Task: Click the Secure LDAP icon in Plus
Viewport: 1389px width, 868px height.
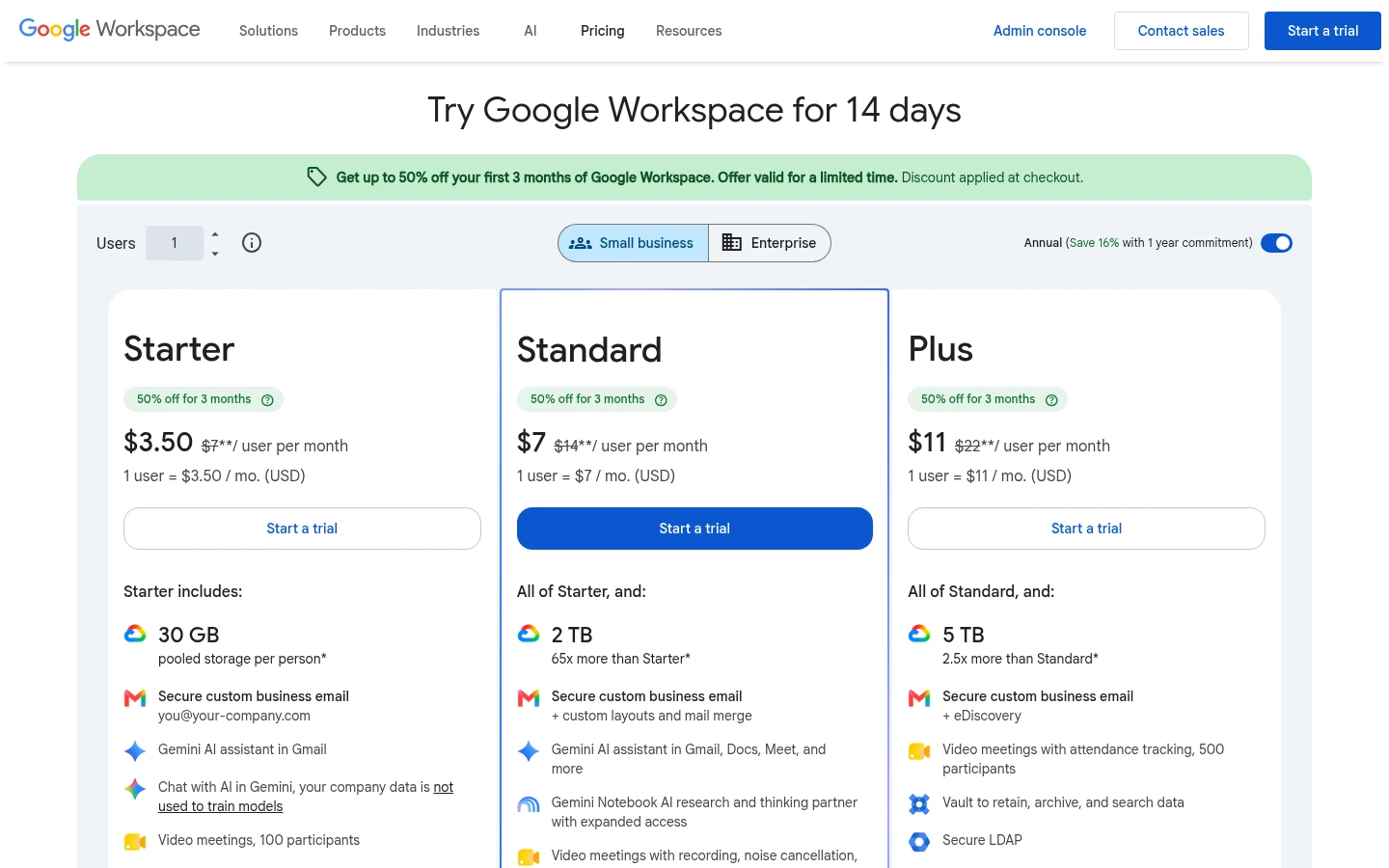Action: click(x=919, y=841)
